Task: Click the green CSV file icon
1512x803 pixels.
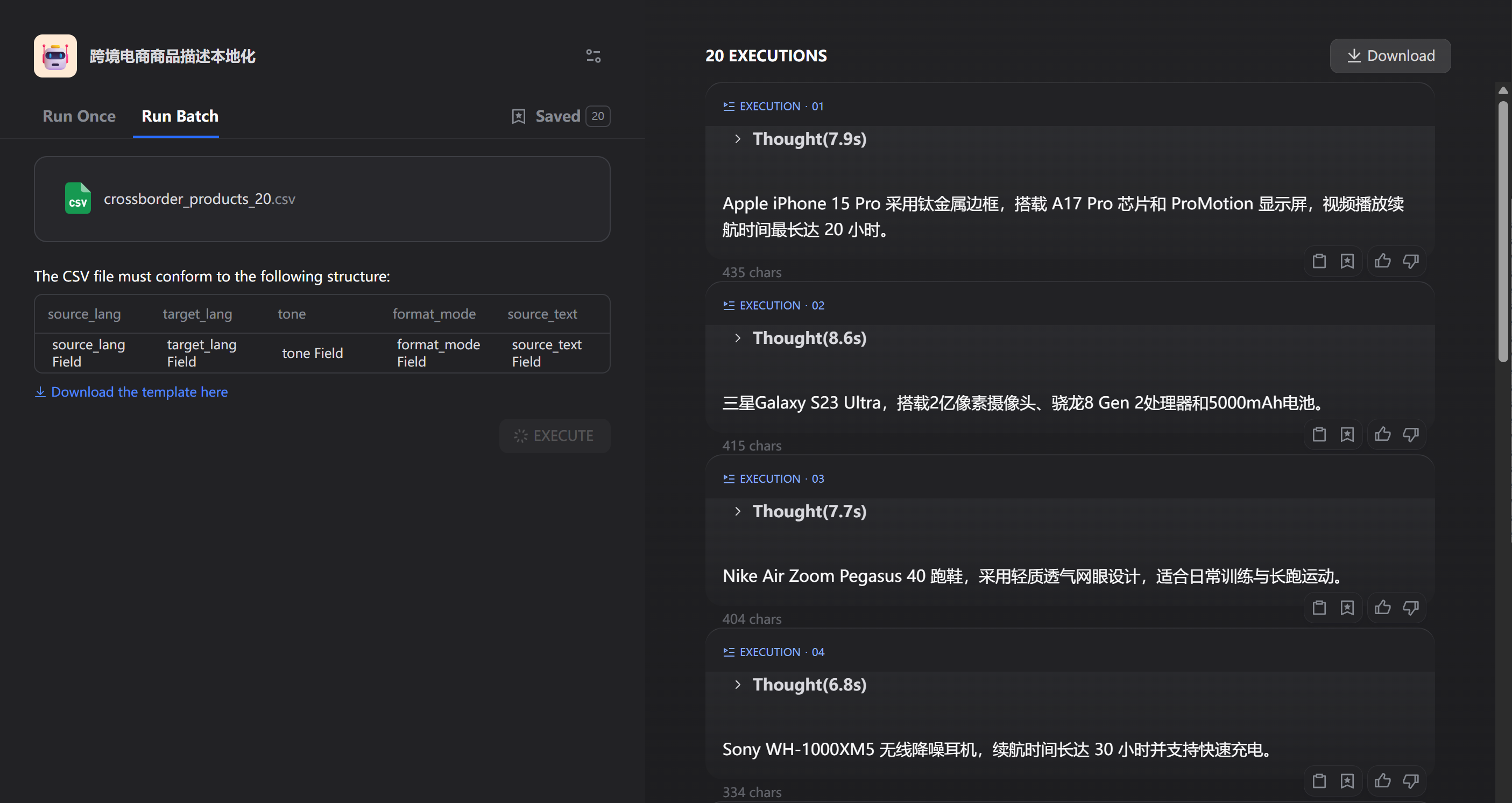Action: [x=78, y=199]
